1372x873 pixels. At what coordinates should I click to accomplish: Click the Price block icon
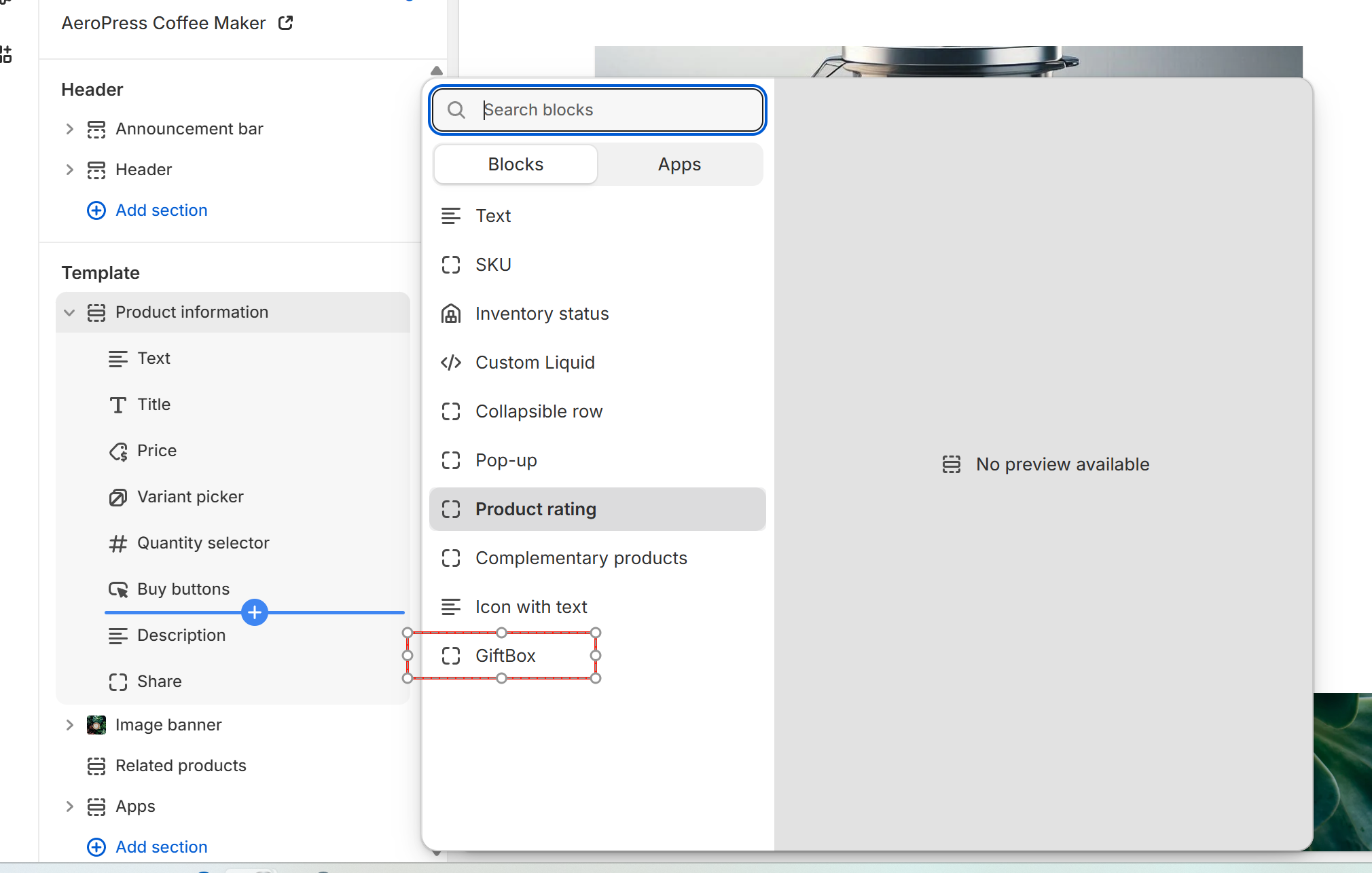click(118, 451)
